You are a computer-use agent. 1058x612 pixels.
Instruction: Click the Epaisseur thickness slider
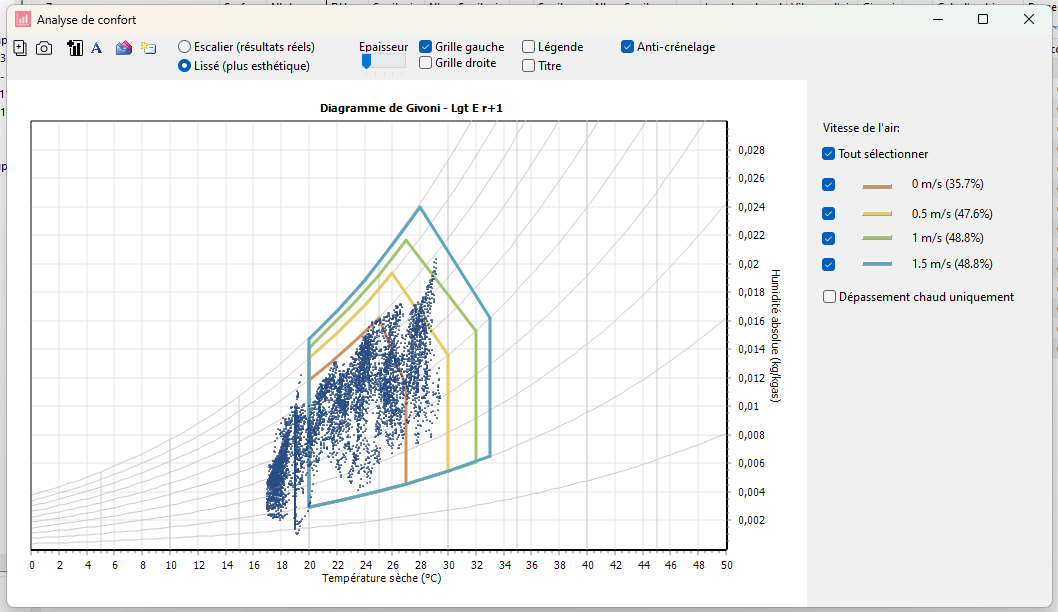click(383, 62)
